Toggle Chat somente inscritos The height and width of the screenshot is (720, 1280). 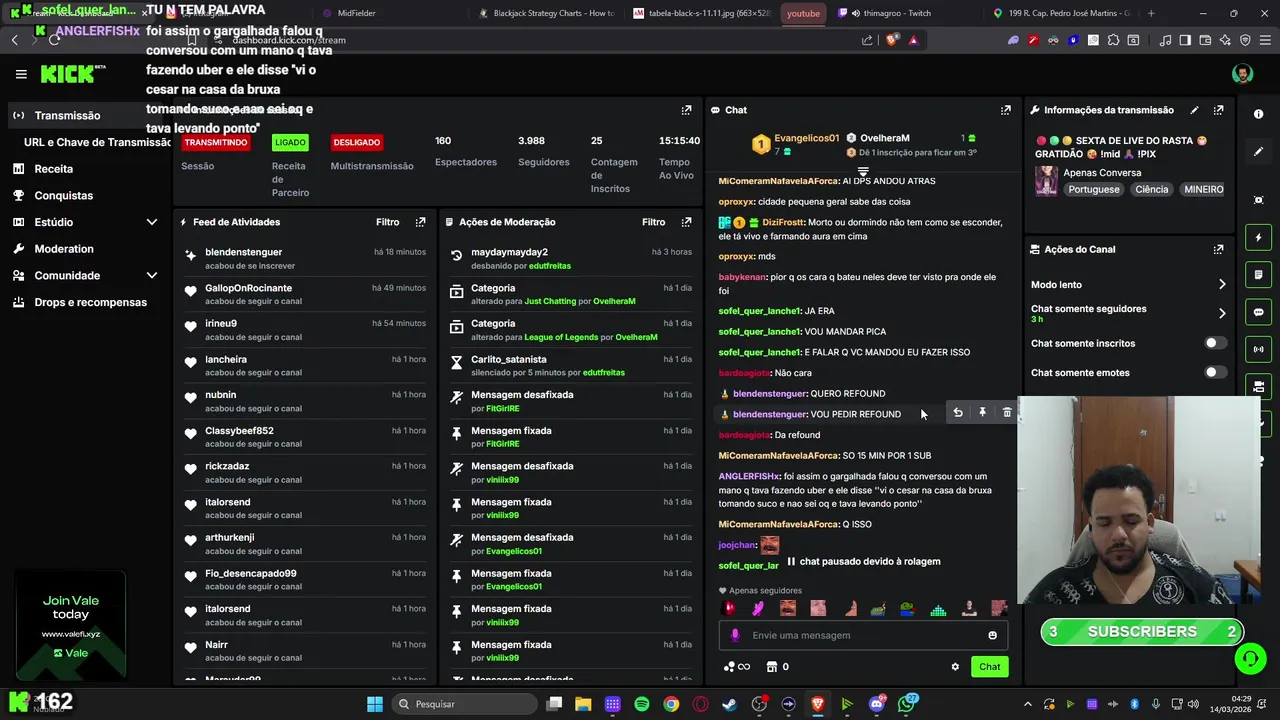1215,343
